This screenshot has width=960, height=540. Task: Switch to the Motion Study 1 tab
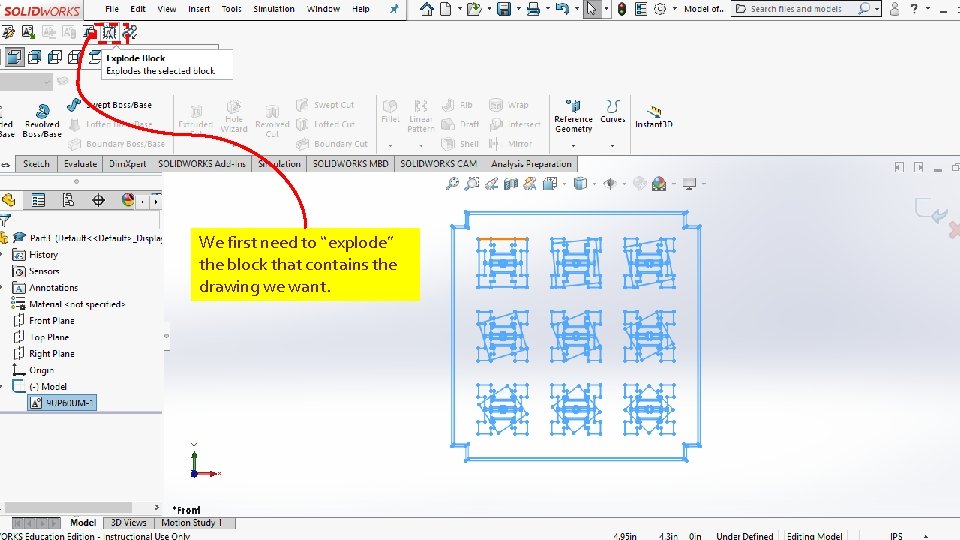(191, 523)
